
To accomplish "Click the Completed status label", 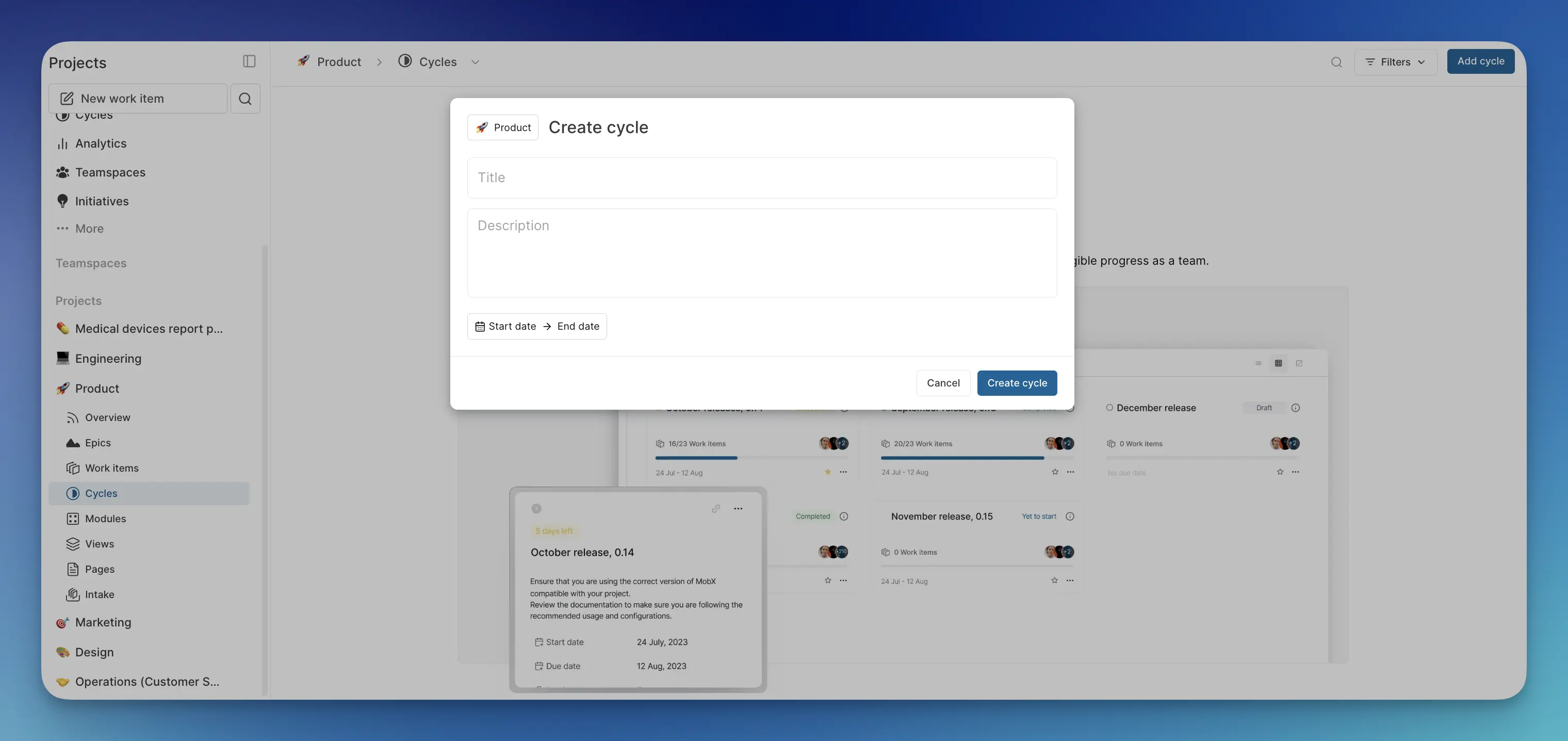I will (812, 517).
